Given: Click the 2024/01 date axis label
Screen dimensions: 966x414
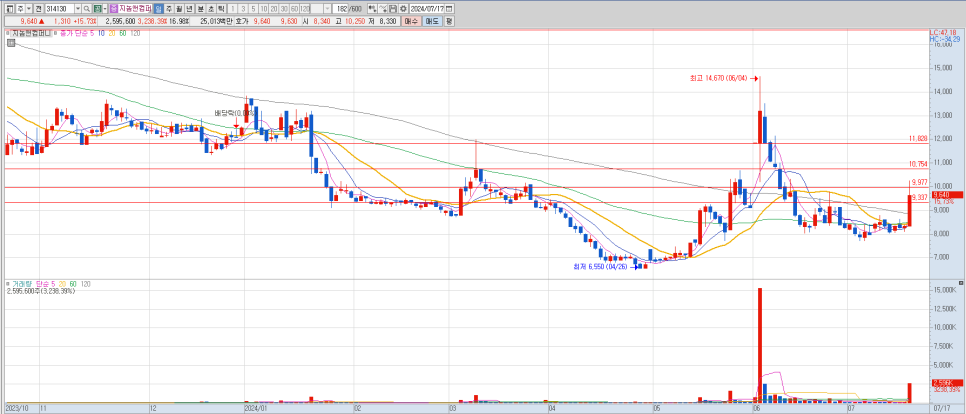Looking at the screenshot, I should pyautogui.click(x=255, y=408).
